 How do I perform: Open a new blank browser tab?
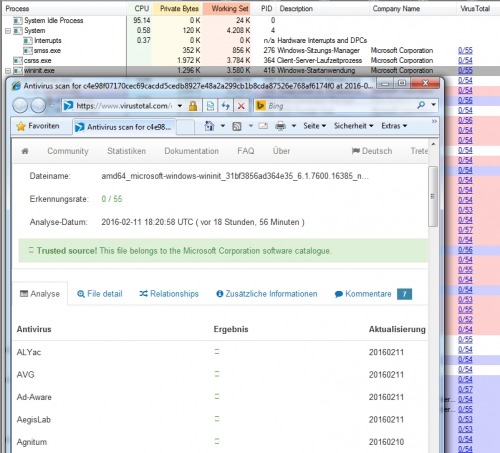click(x=185, y=127)
